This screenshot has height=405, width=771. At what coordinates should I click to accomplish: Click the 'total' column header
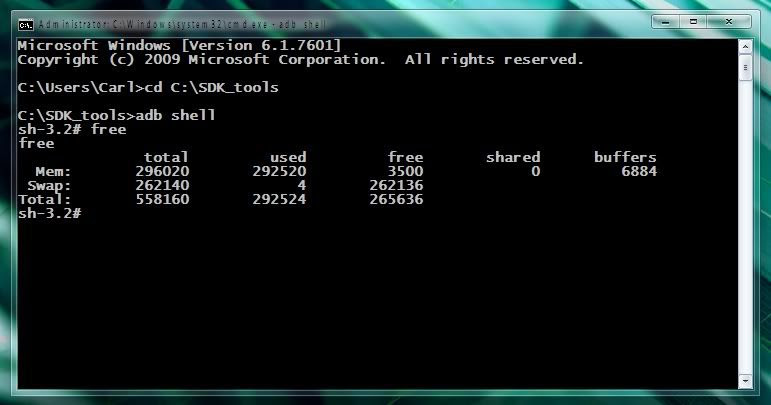166,157
